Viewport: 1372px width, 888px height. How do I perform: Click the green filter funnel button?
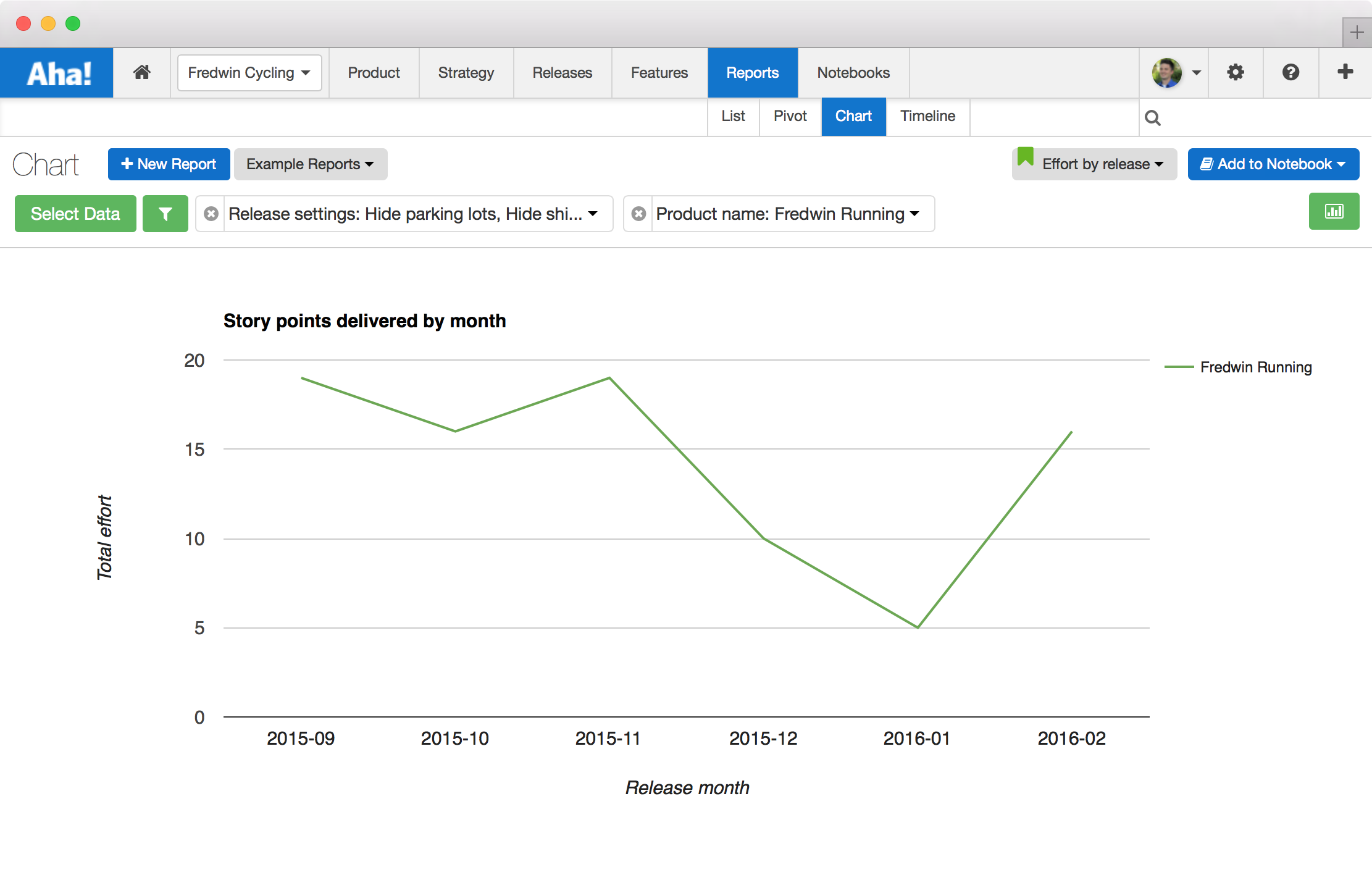(165, 214)
